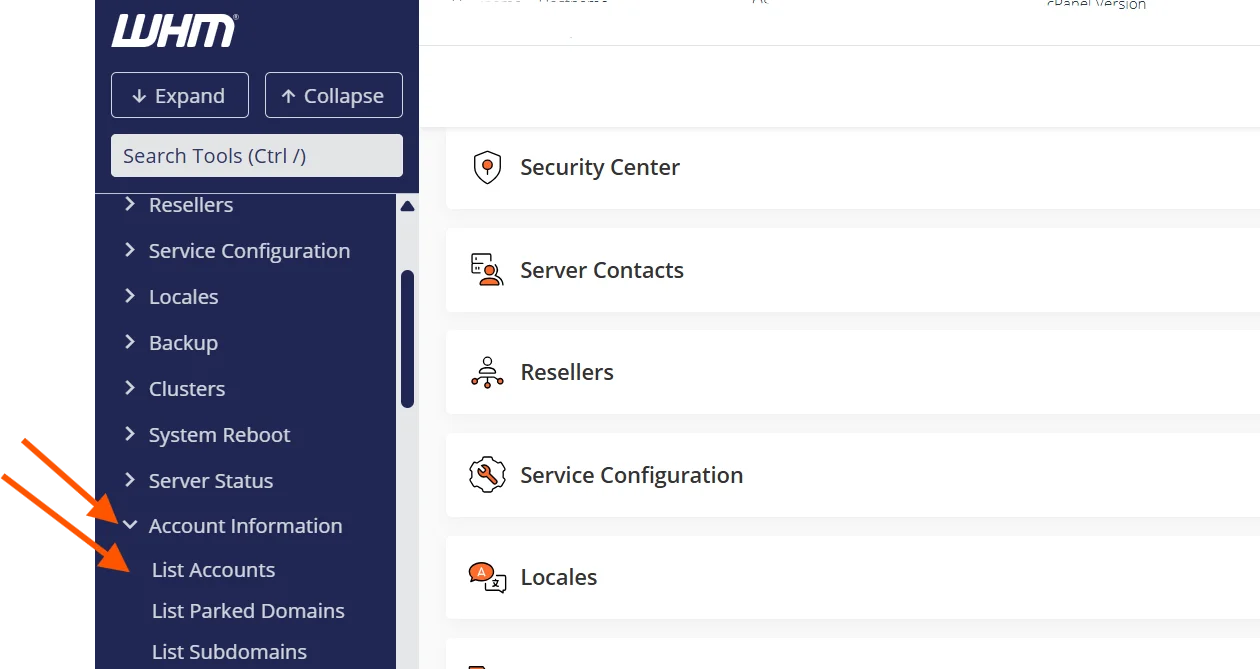Click the Resellers hierarchy icon

tap(487, 372)
